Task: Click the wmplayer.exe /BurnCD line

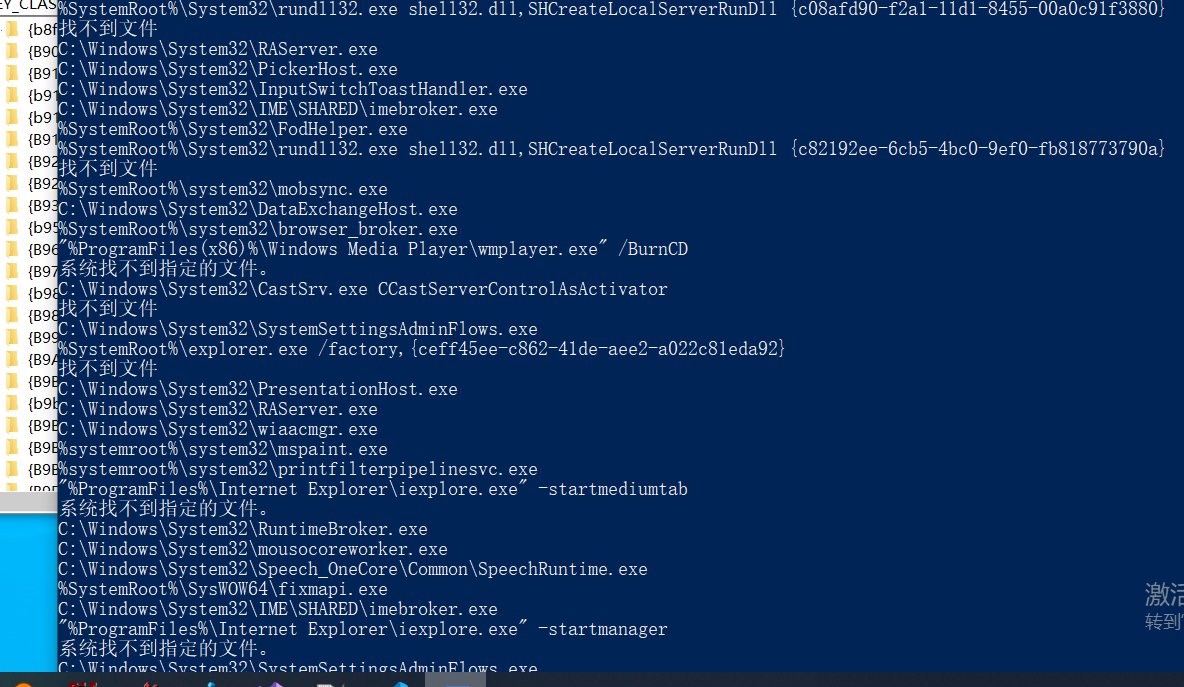Action: point(373,249)
